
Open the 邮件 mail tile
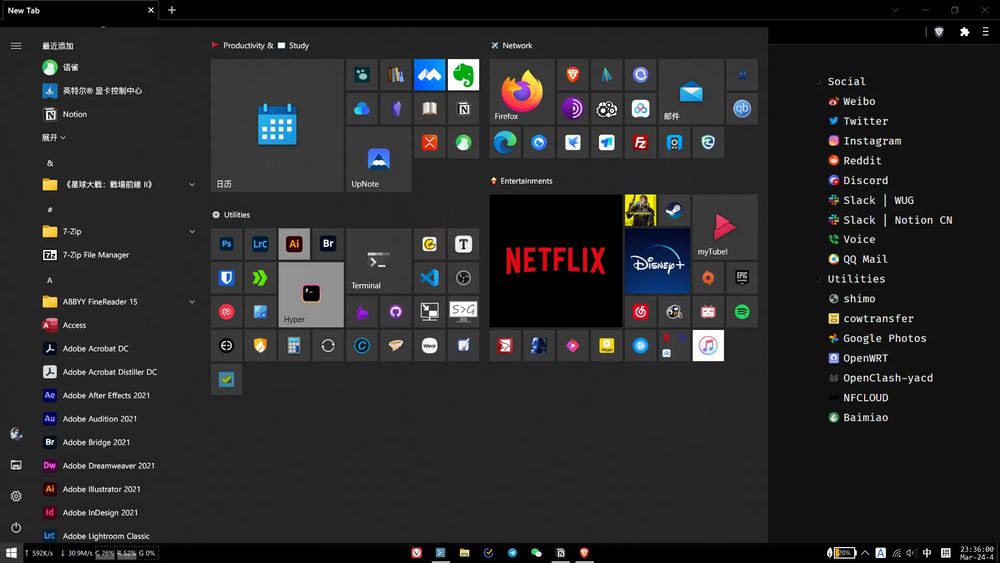click(691, 92)
